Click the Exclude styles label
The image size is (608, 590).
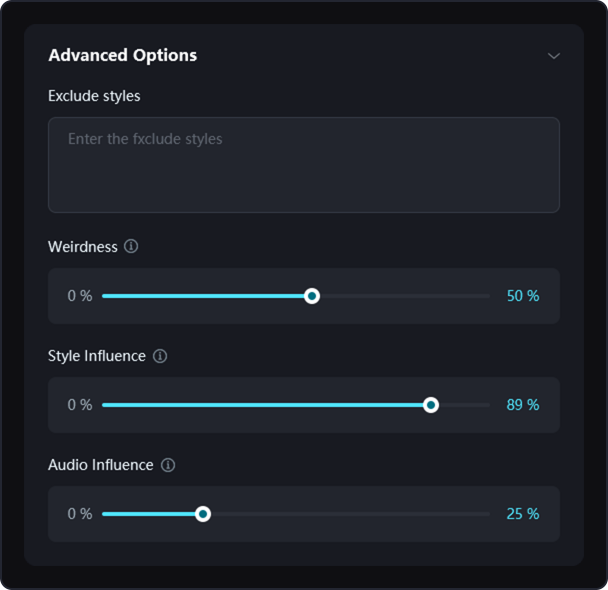94,96
